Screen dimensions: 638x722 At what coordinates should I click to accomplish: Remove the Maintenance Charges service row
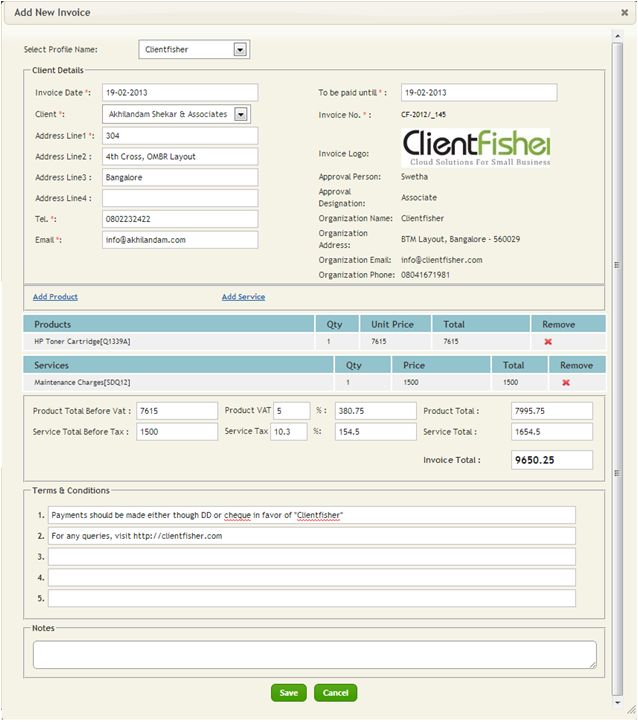(x=566, y=383)
